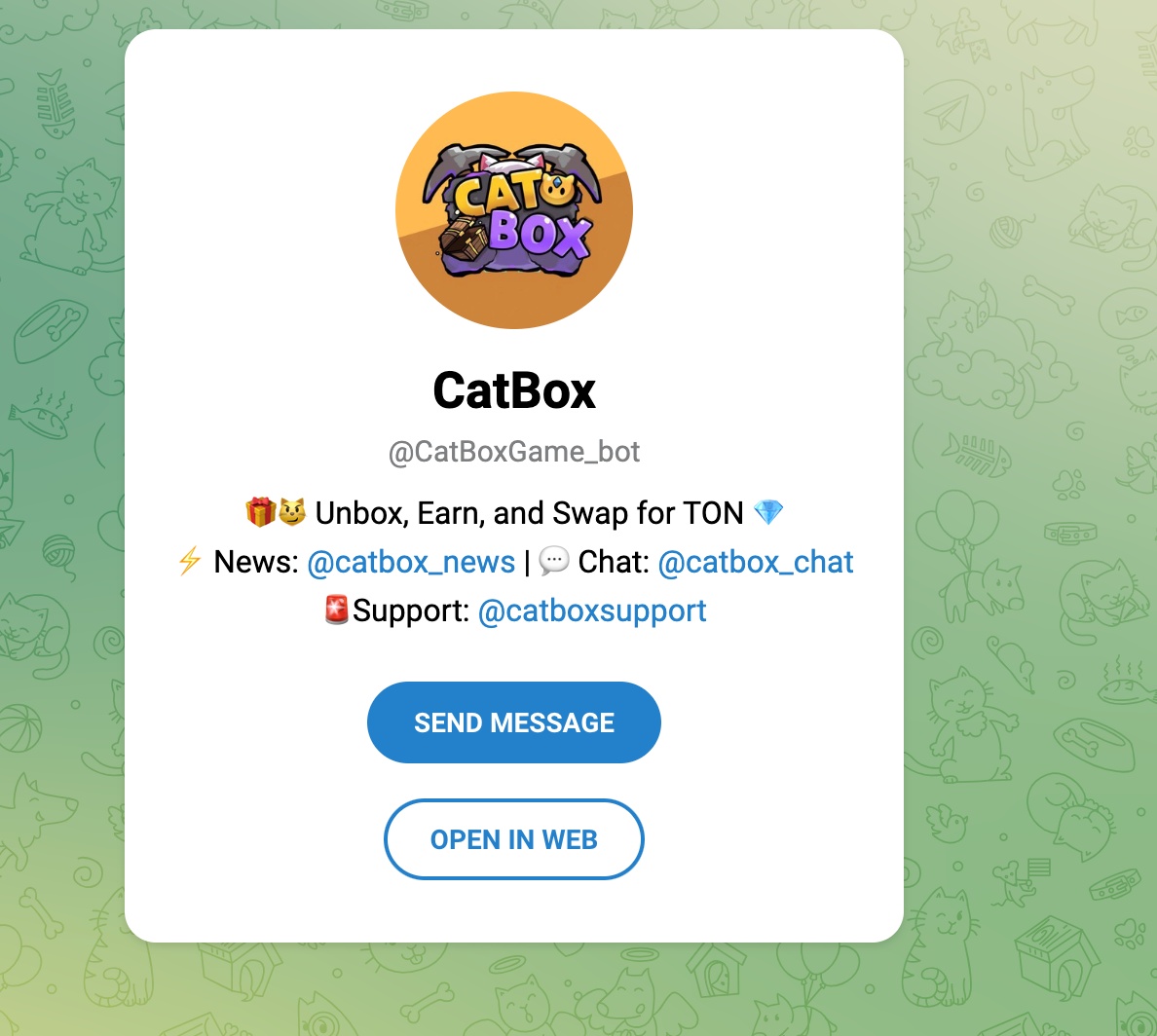1157x1036 pixels.
Task: Click the speech bubble emoji before Chat
Action: pyautogui.click(x=554, y=561)
